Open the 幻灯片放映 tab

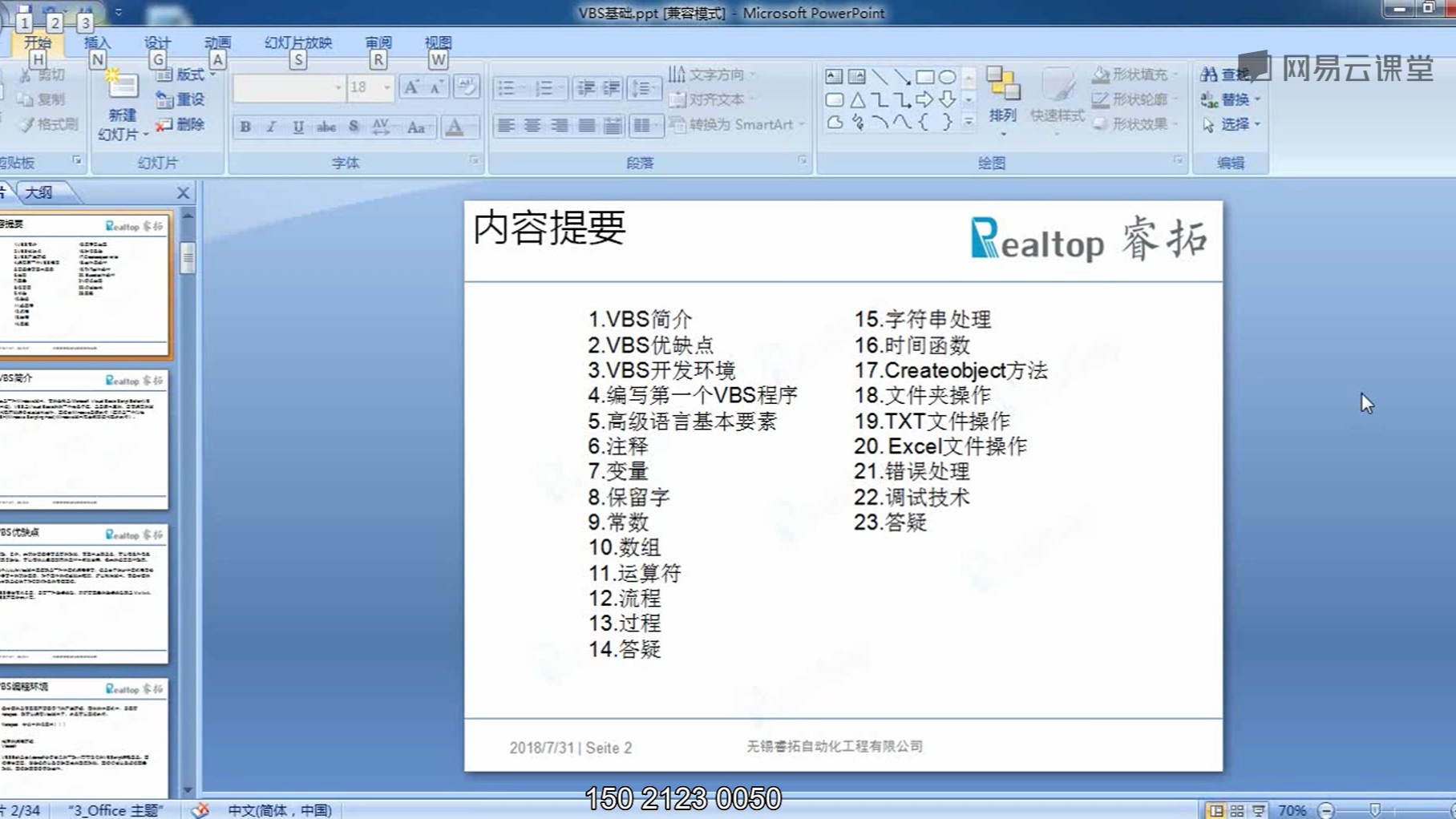[x=298, y=42]
